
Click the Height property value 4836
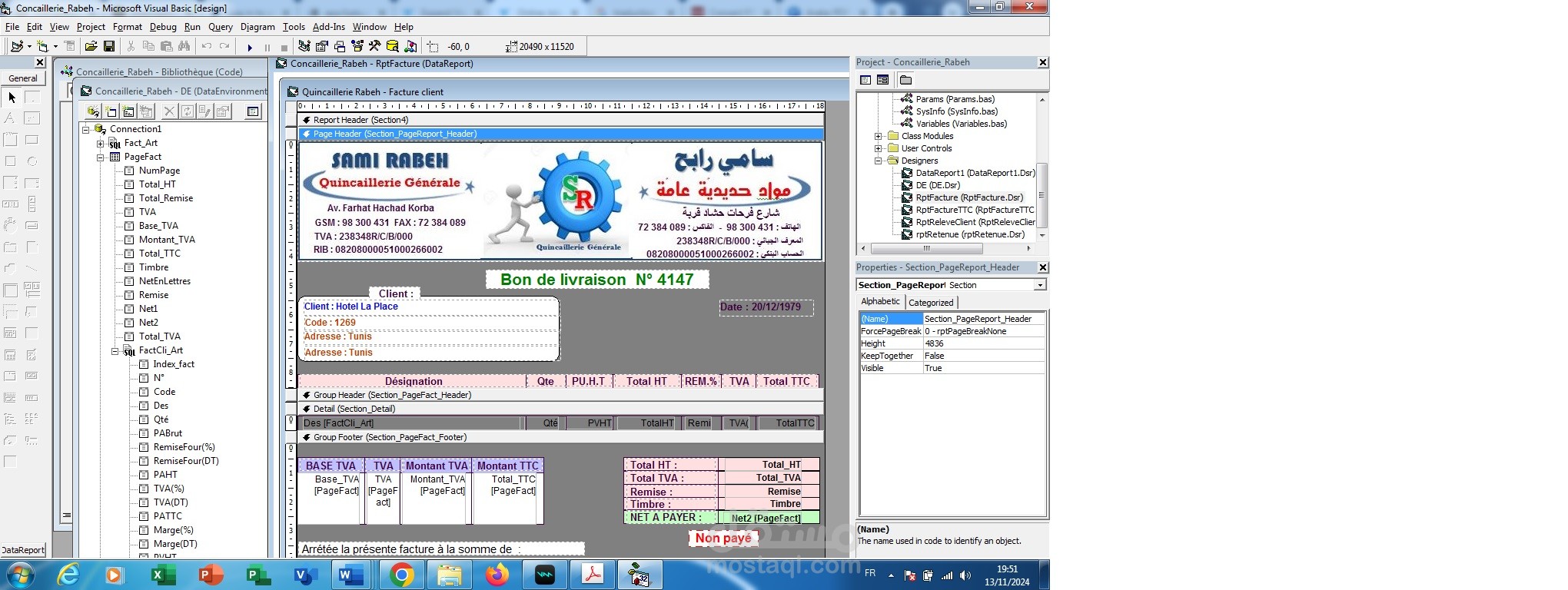[x=984, y=343]
